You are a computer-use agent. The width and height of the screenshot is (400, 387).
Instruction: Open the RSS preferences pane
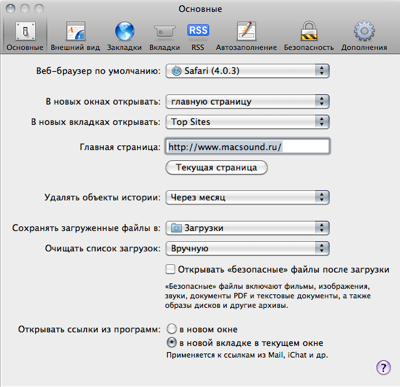(x=198, y=36)
